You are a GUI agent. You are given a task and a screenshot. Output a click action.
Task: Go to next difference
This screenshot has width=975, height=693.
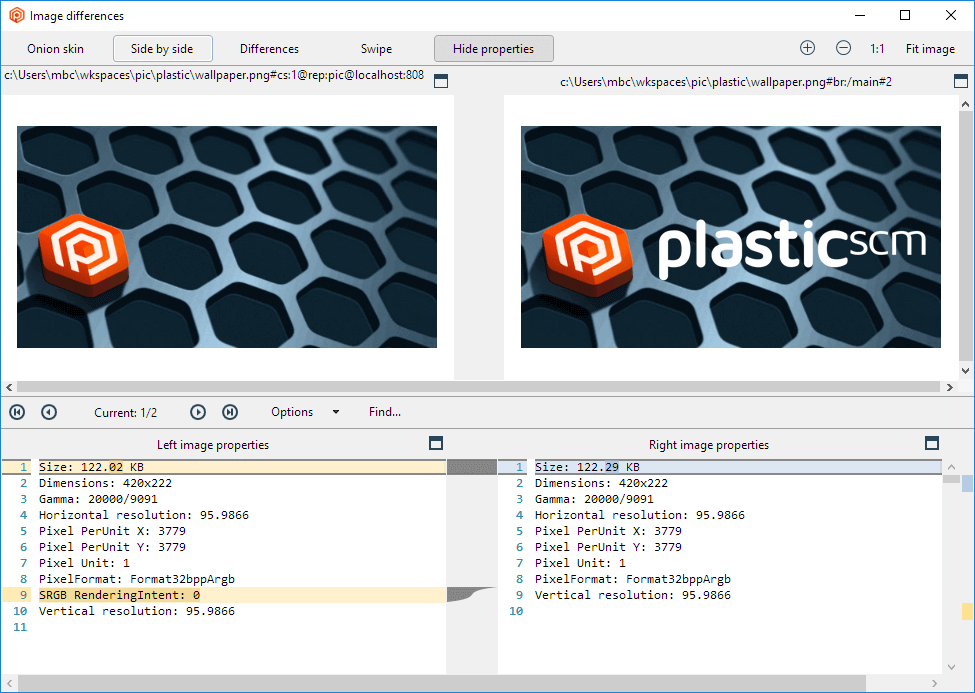click(198, 412)
